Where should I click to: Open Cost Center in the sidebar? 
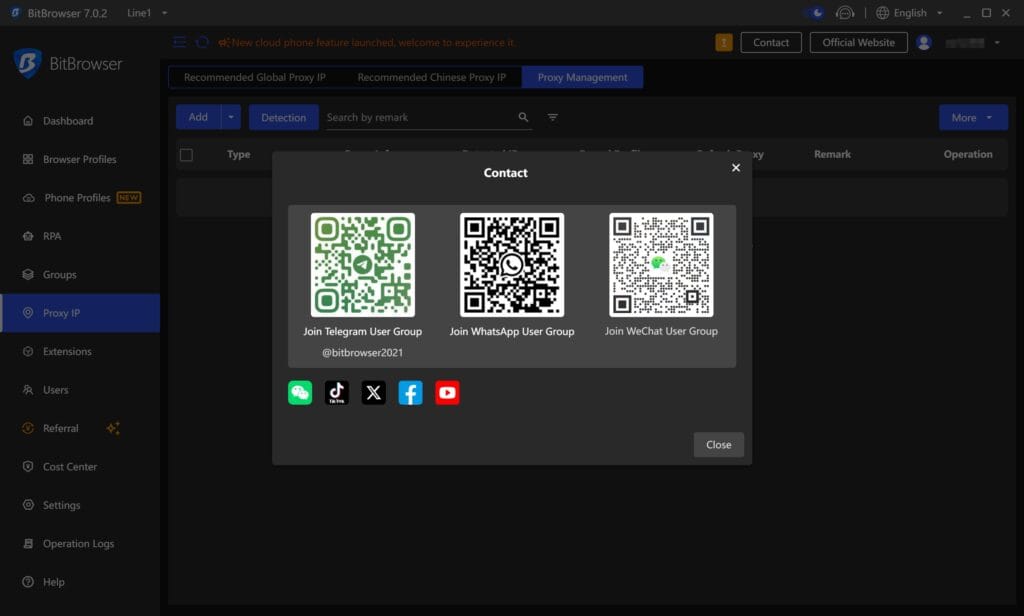80,467
